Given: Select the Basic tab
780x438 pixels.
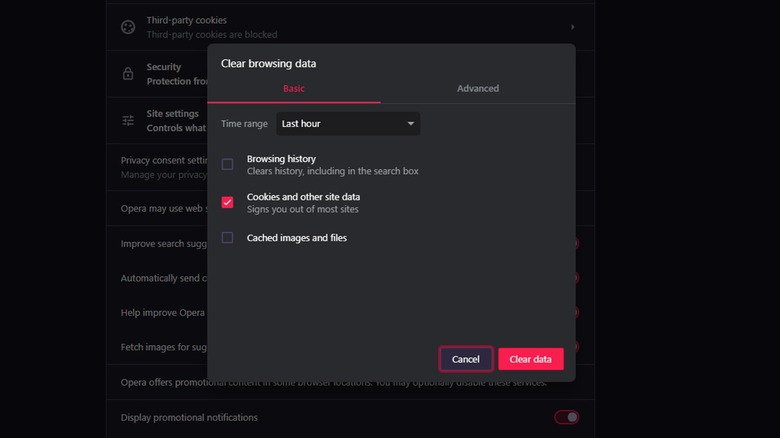Looking at the screenshot, I should pyautogui.click(x=294, y=89).
